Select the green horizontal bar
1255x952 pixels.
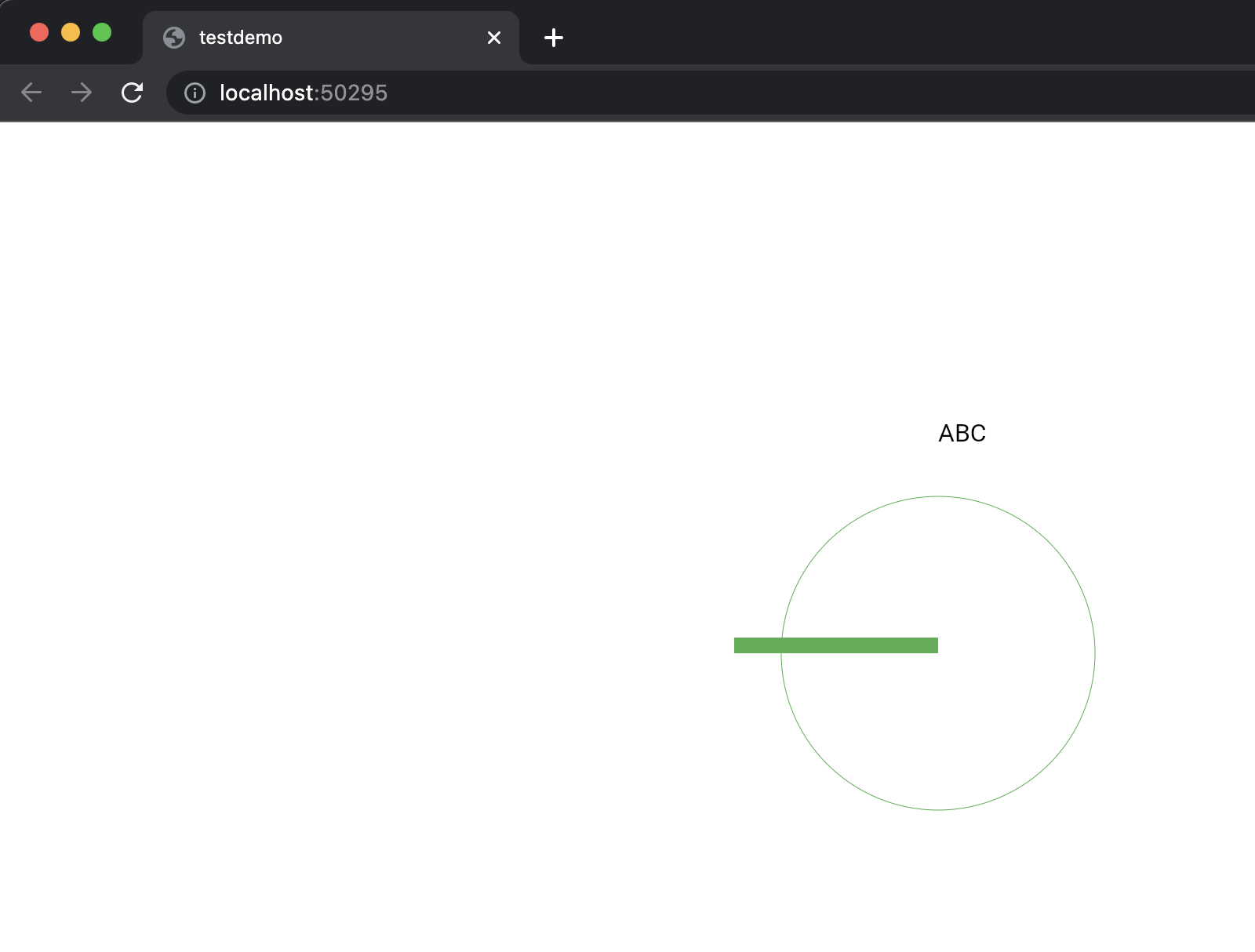coord(835,645)
